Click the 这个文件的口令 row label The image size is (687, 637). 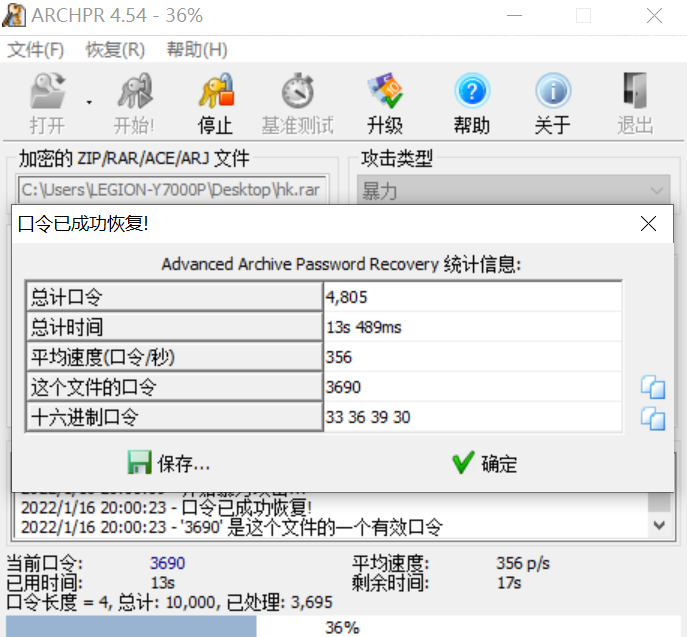click(x=174, y=387)
